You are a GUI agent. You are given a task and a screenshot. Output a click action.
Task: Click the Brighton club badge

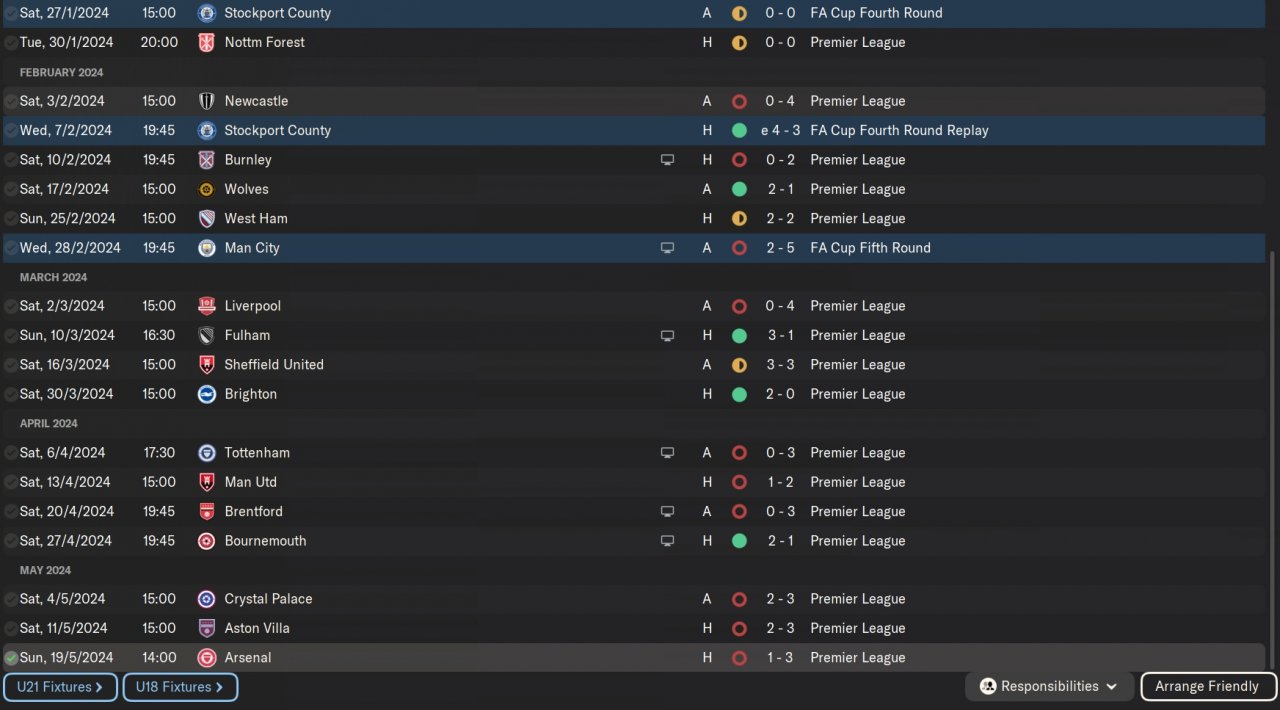[207, 394]
